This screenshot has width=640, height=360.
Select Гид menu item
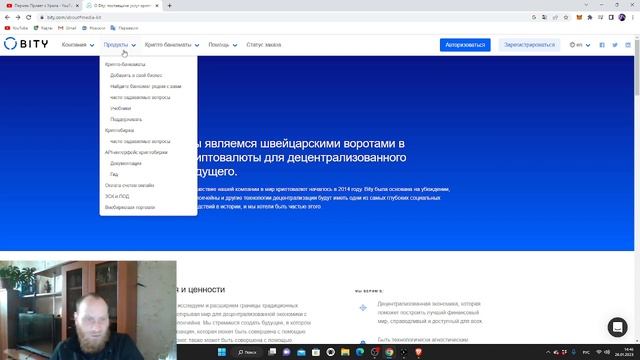pos(114,175)
